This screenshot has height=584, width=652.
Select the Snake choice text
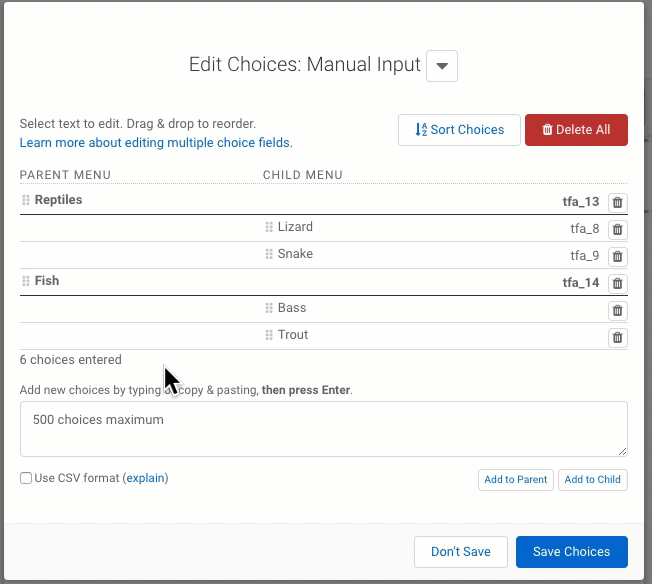(x=295, y=254)
